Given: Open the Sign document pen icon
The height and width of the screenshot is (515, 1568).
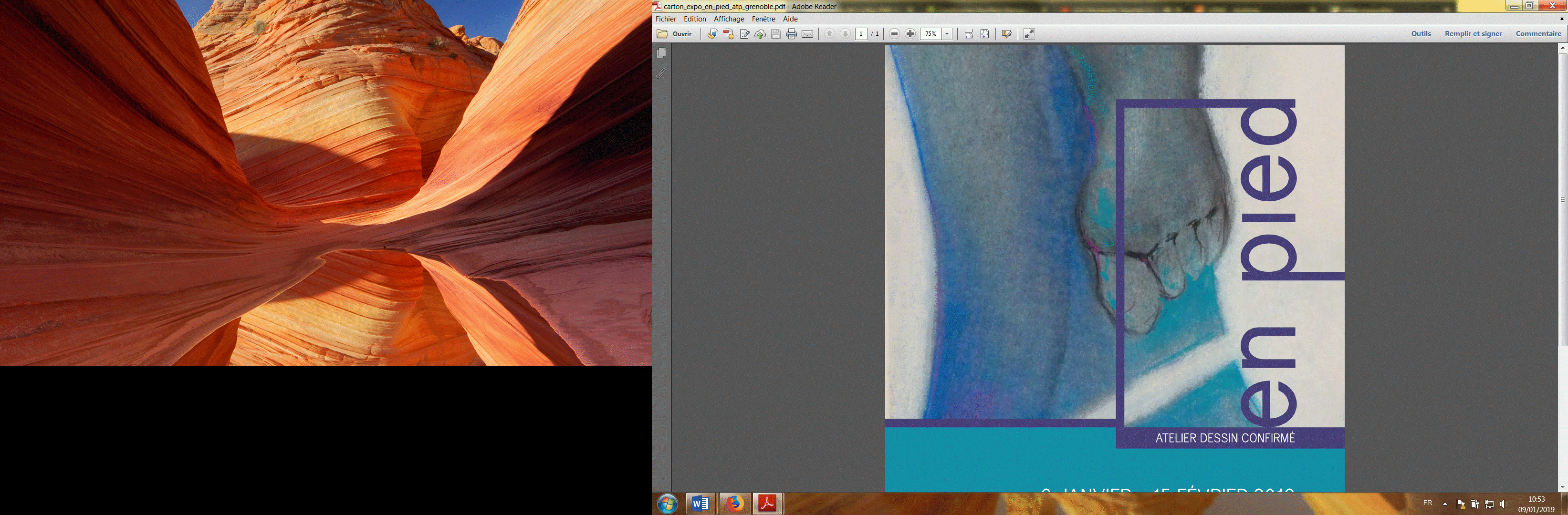Looking at the screenshot, I should point(744,34).
